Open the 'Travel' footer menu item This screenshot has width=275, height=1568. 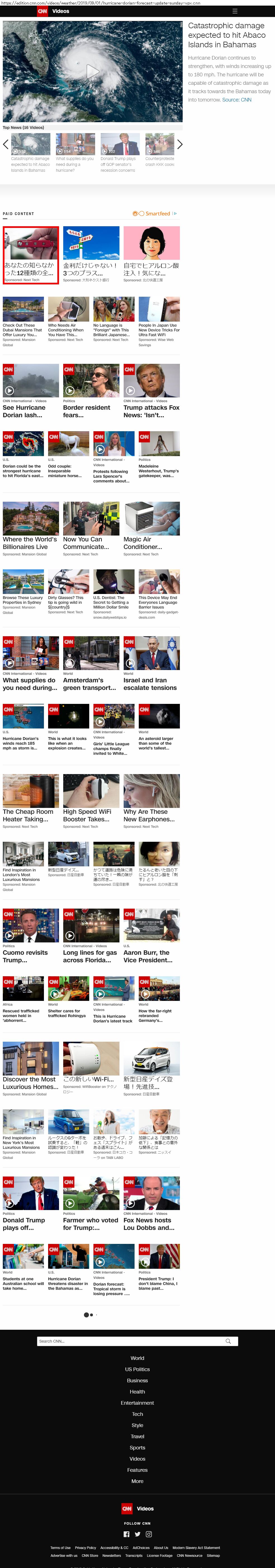point(138,1436)
